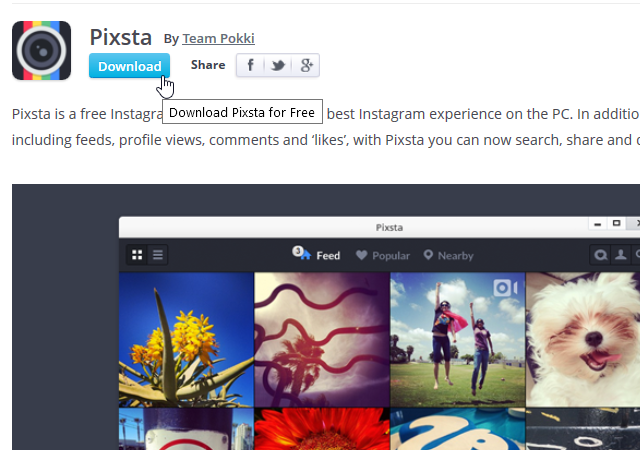This screenshot has height=450, width=640.
Task: Share on Twitter bird icon
Action: [278, 65]
